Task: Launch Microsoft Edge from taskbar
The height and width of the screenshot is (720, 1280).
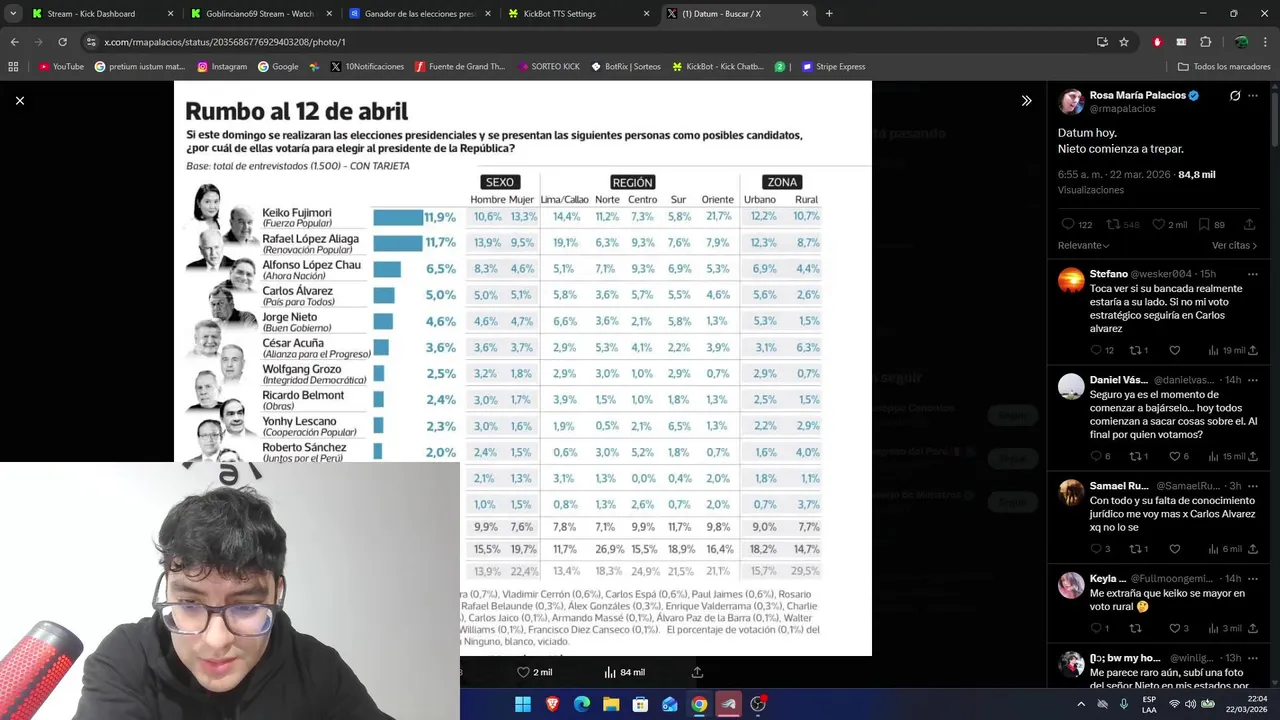Action: [x=582, y=704]
